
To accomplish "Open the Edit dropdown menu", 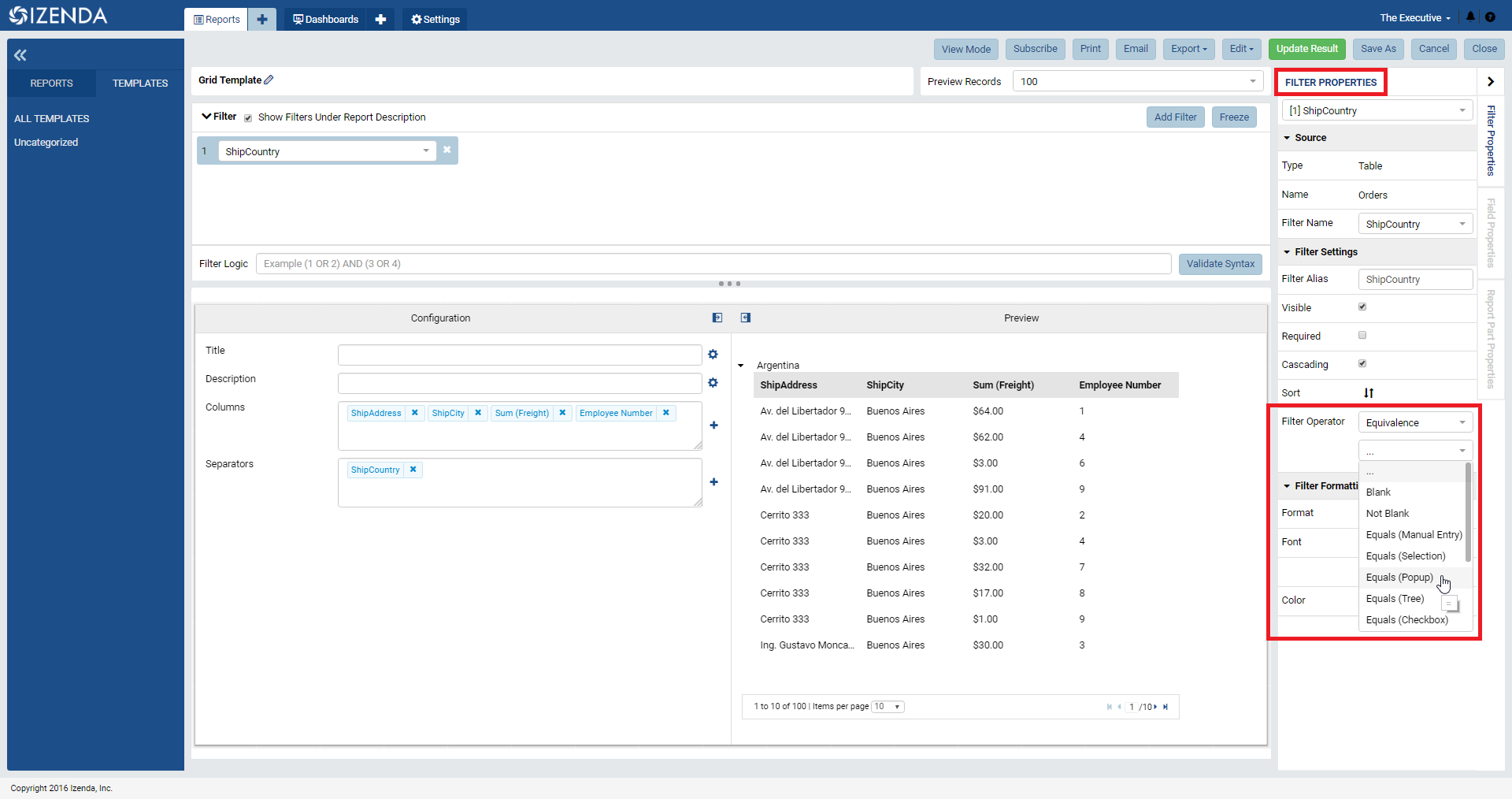I will pos(1242,49).
